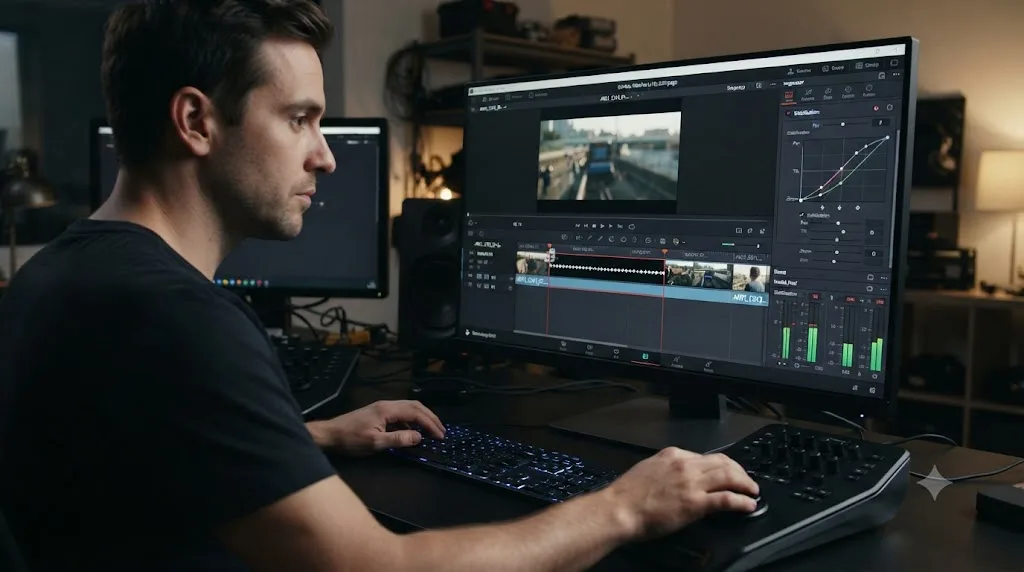The height and width of the screenshot is (572, 1024).
Task: Switch to the first page icon in the bottom bar
Action: tap(563, 345)
